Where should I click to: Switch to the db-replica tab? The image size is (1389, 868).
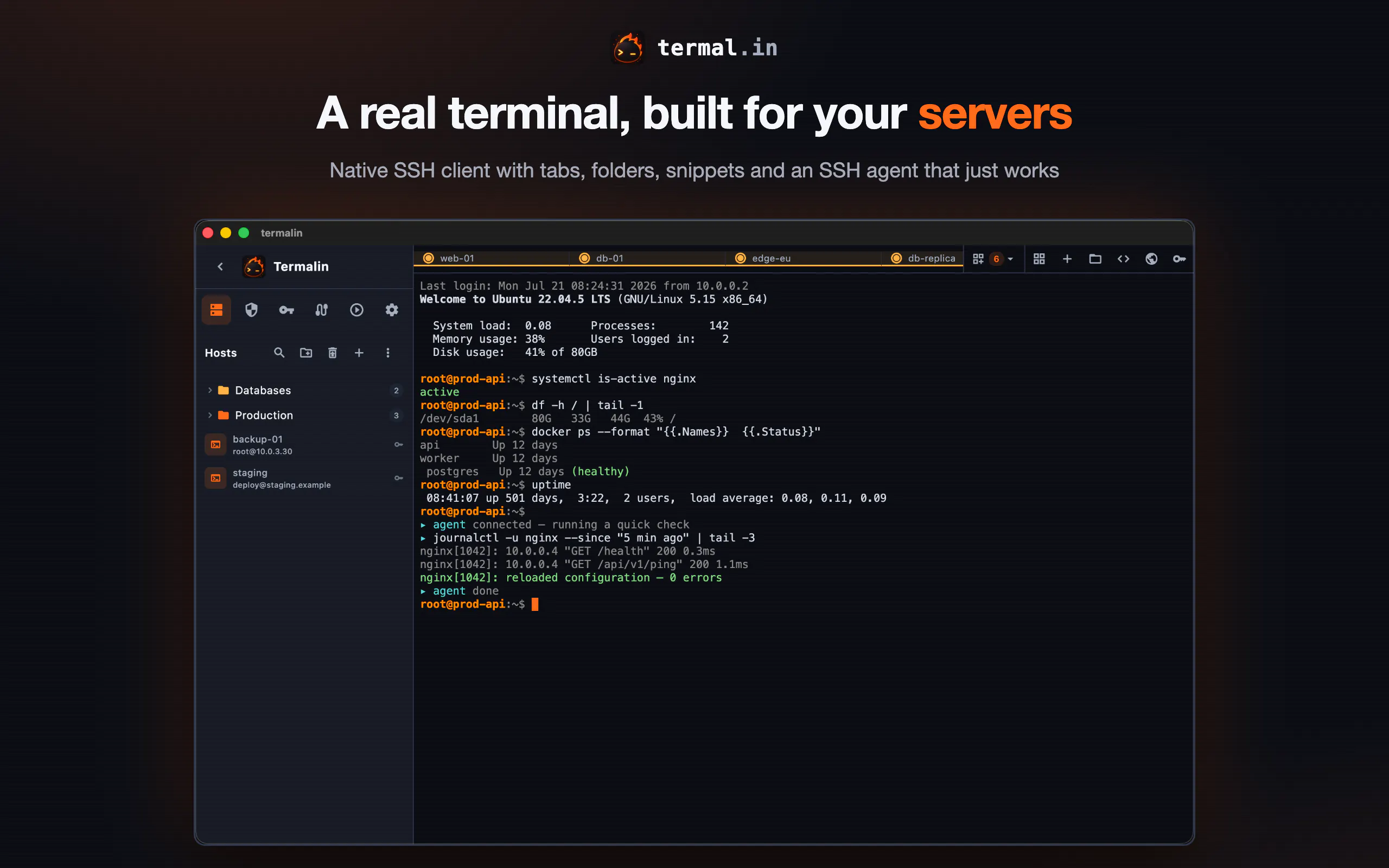click(x=923, y=258)
